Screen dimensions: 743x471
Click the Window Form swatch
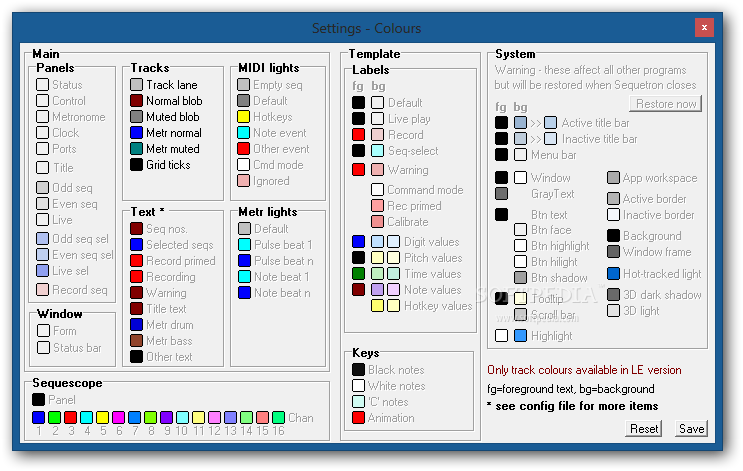[44, 331]
